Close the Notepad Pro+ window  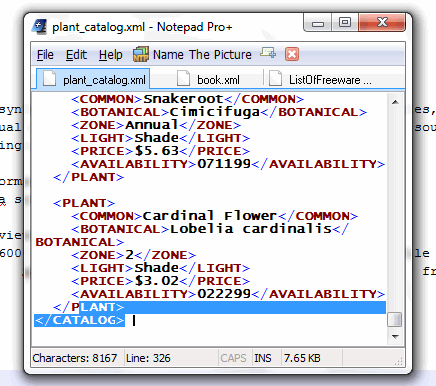click(x=382, y=23)
